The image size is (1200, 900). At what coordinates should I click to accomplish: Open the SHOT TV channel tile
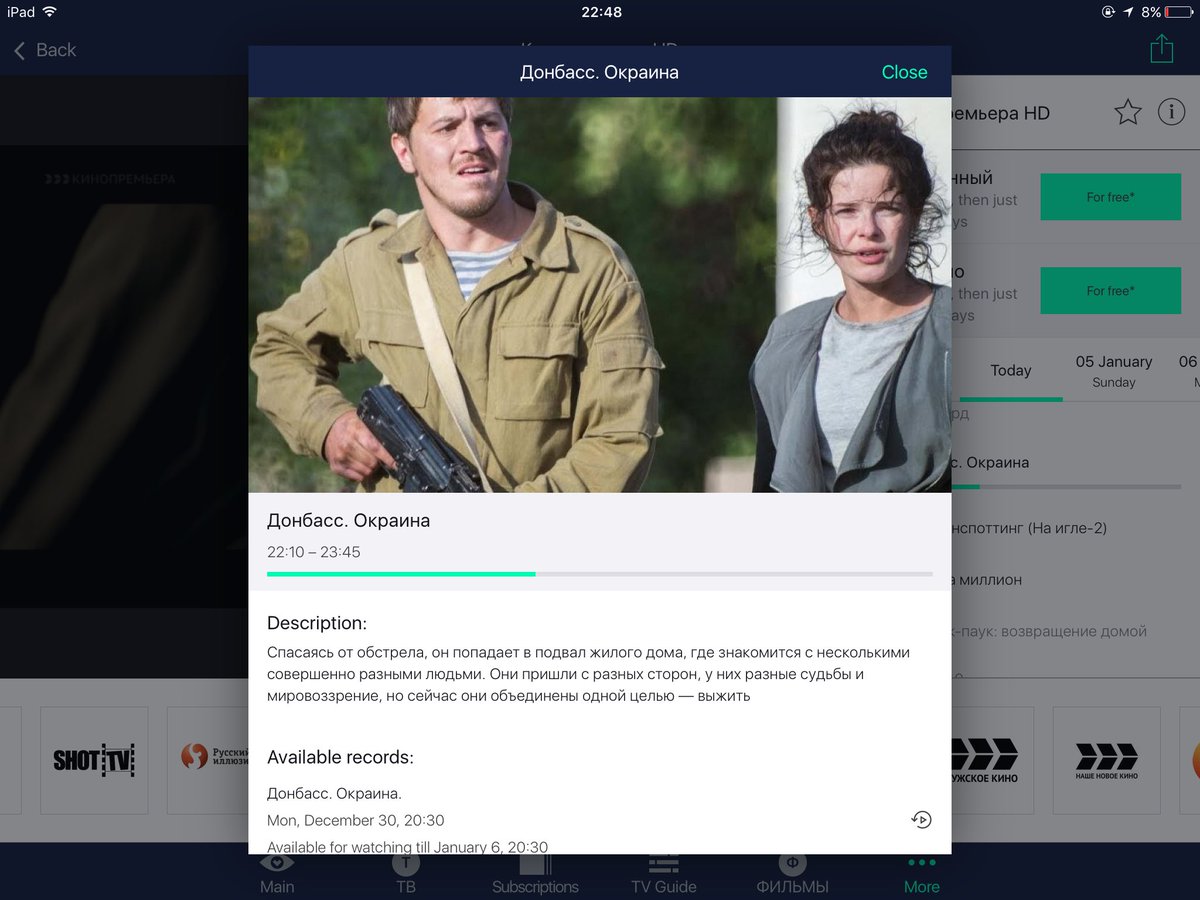click(94, 760)
